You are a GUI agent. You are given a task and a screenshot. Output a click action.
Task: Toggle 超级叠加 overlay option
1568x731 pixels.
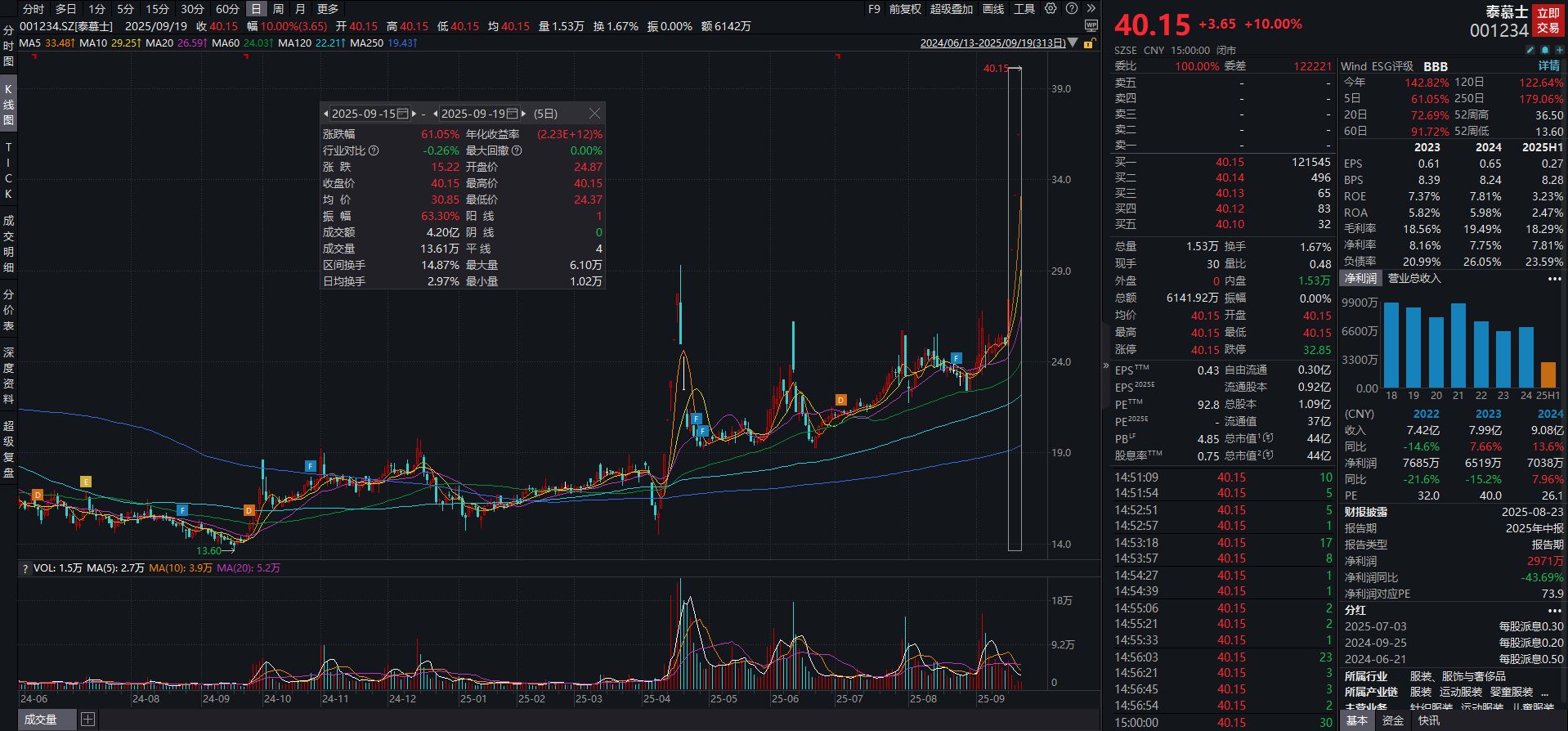951,9
